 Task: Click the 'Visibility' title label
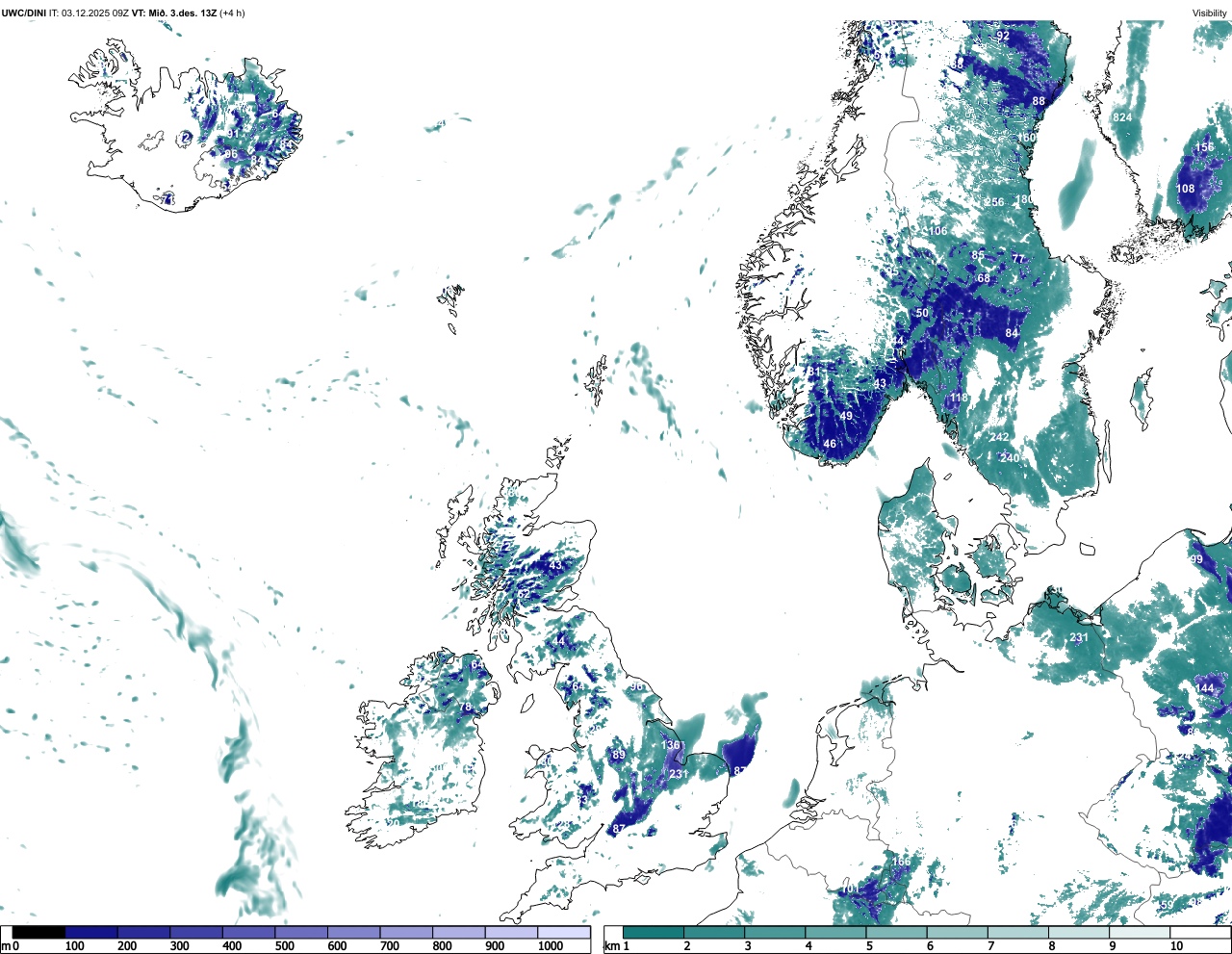pyautogui.click(x=1210, y=13)
